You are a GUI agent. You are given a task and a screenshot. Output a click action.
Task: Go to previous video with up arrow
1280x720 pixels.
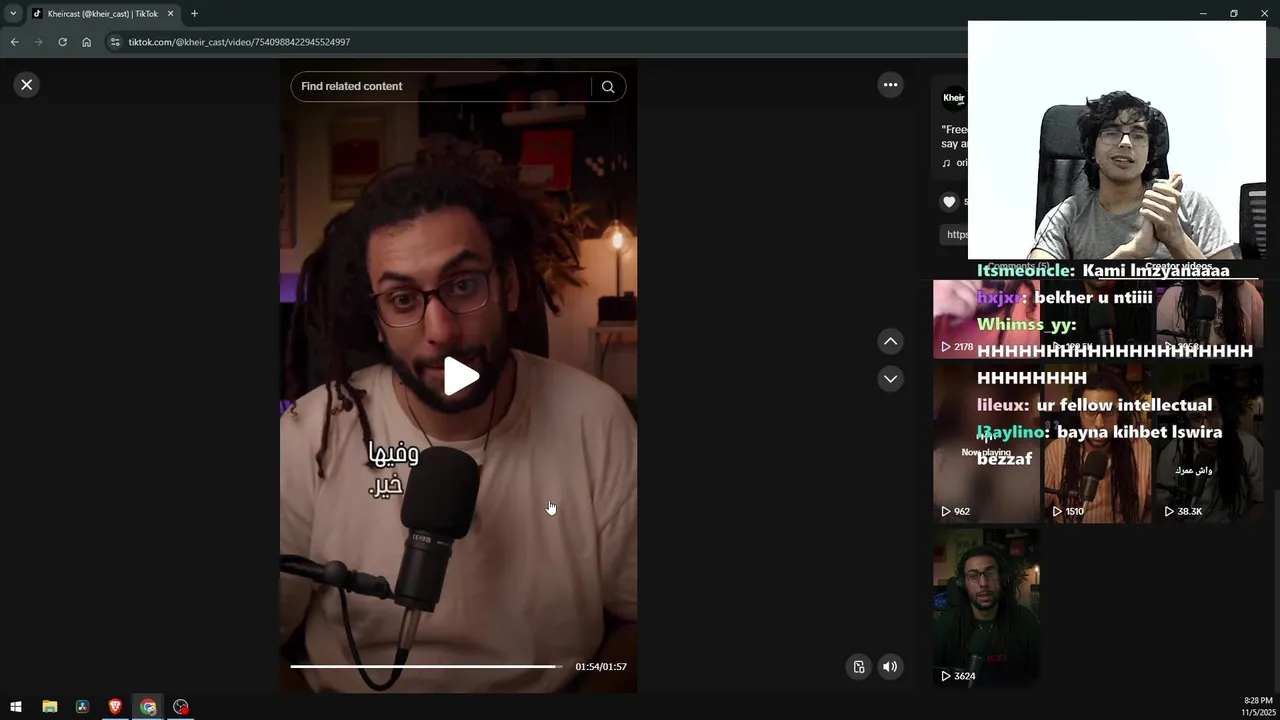click(890, 342)
